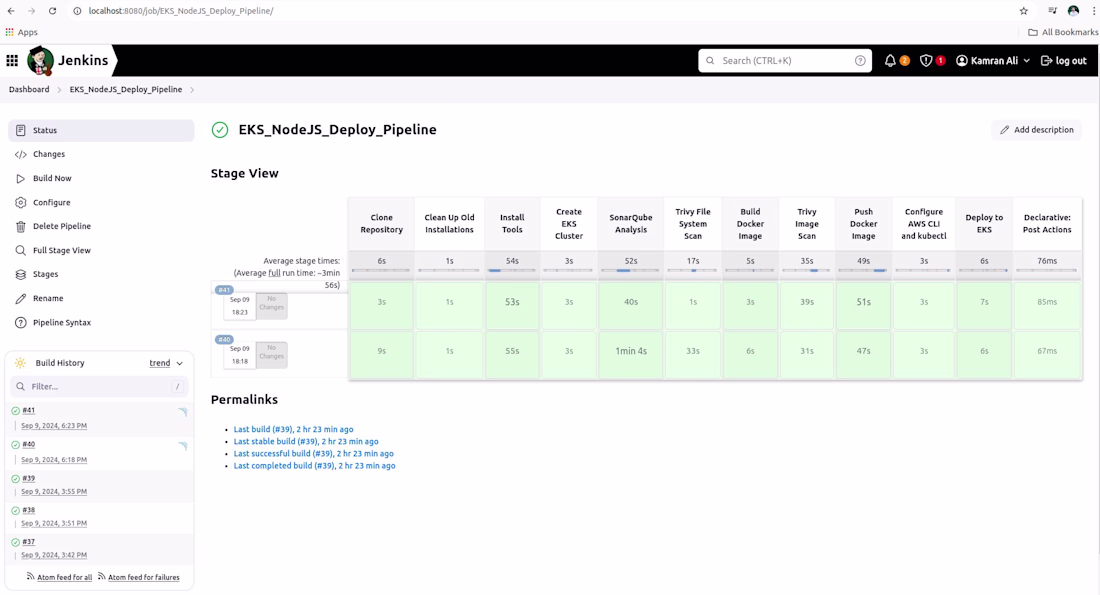Open the security shield warnings icon
Screen dimensions: 1100x595
[x=926, y=60]
